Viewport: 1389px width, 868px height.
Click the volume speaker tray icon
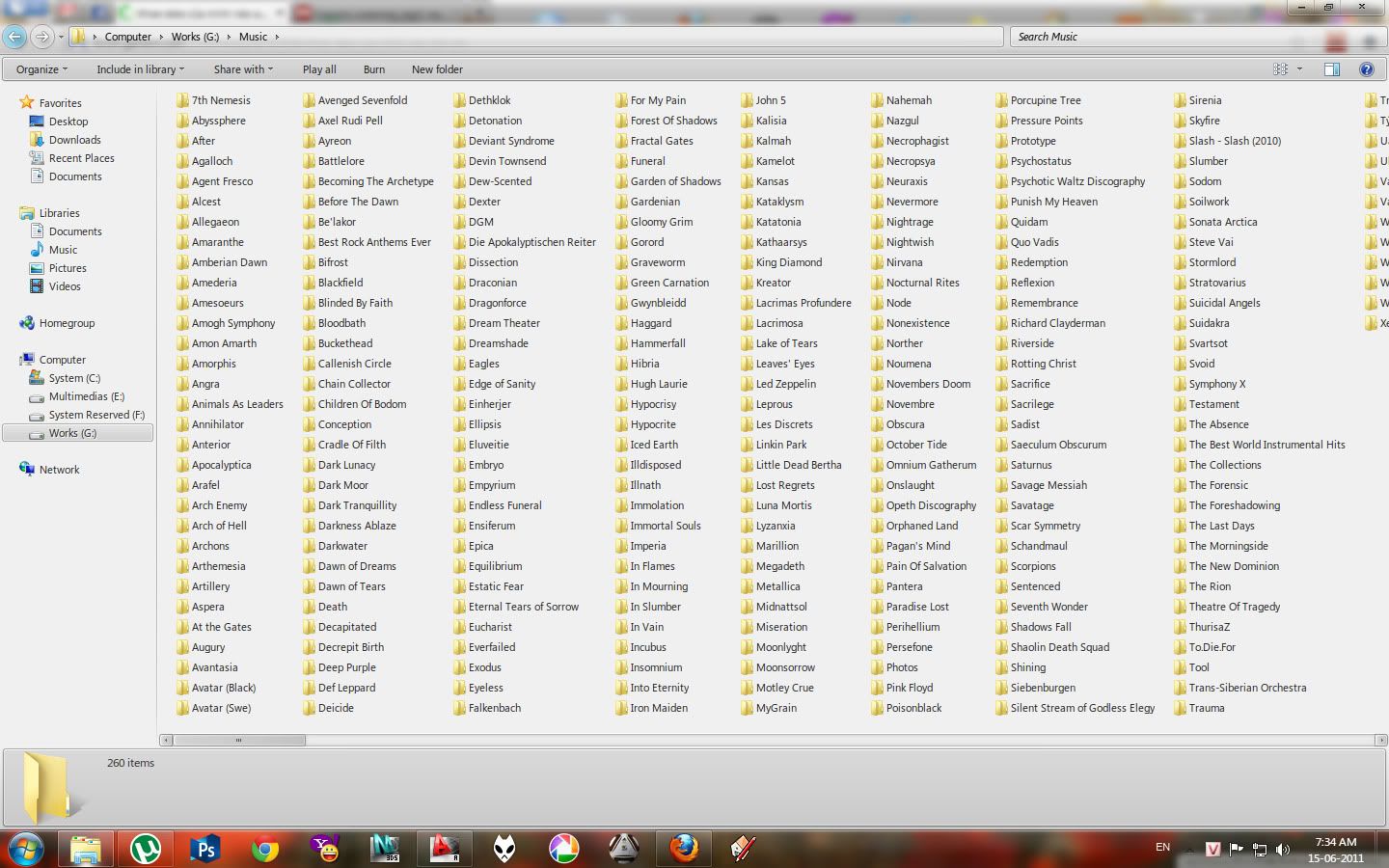coord(1282,850)
